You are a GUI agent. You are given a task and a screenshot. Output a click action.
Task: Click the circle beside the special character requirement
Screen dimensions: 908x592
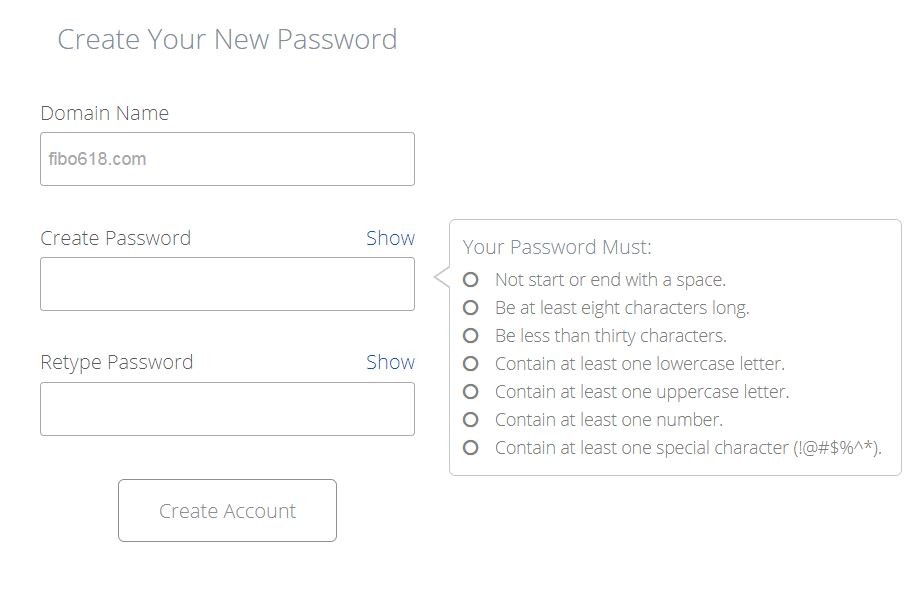tap(471, 449)
